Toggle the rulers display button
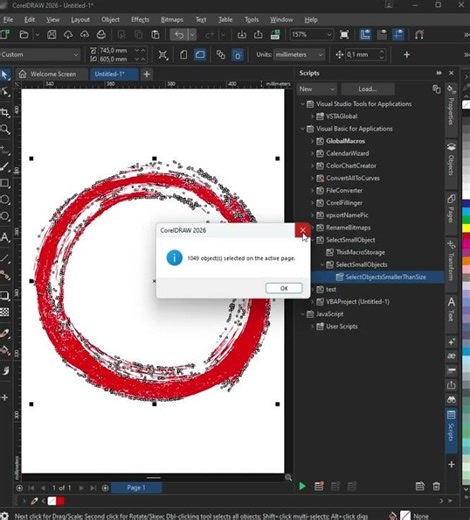The width and height of the screenshot is (470, 520). click(365, 35)
